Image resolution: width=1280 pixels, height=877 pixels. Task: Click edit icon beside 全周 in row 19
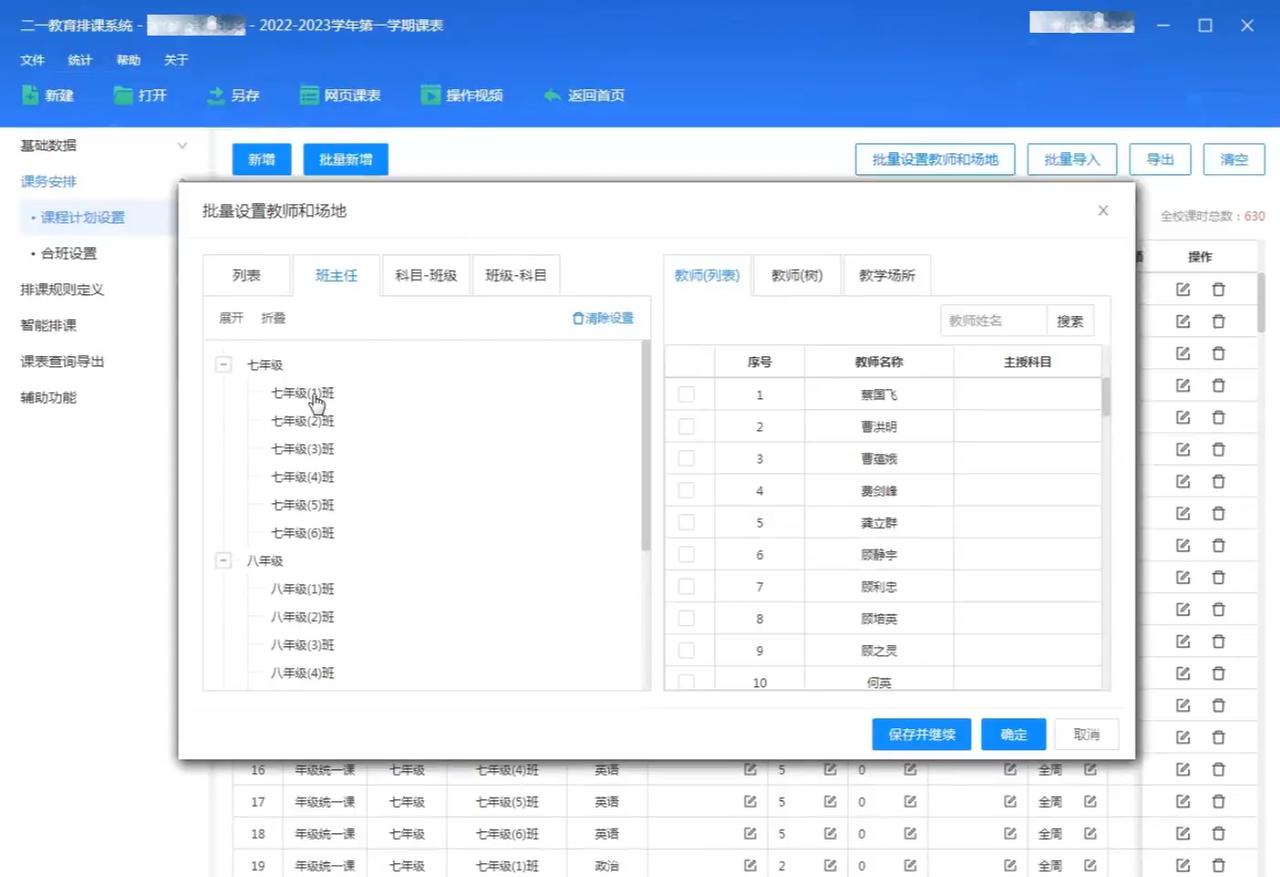(1090, 866)
